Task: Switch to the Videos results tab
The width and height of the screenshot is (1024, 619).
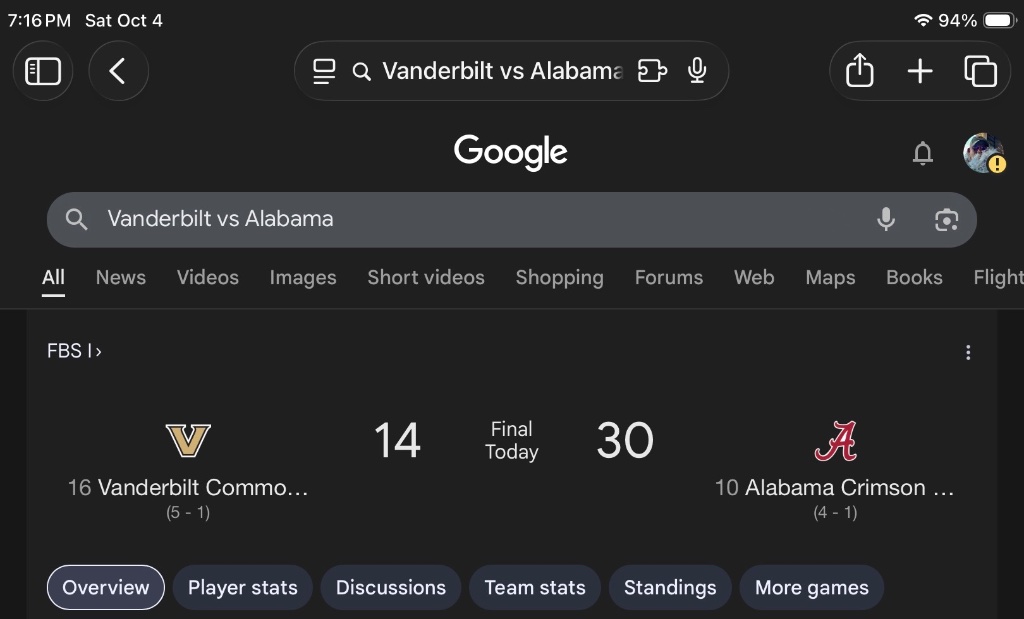Action: tap(208, 278)
